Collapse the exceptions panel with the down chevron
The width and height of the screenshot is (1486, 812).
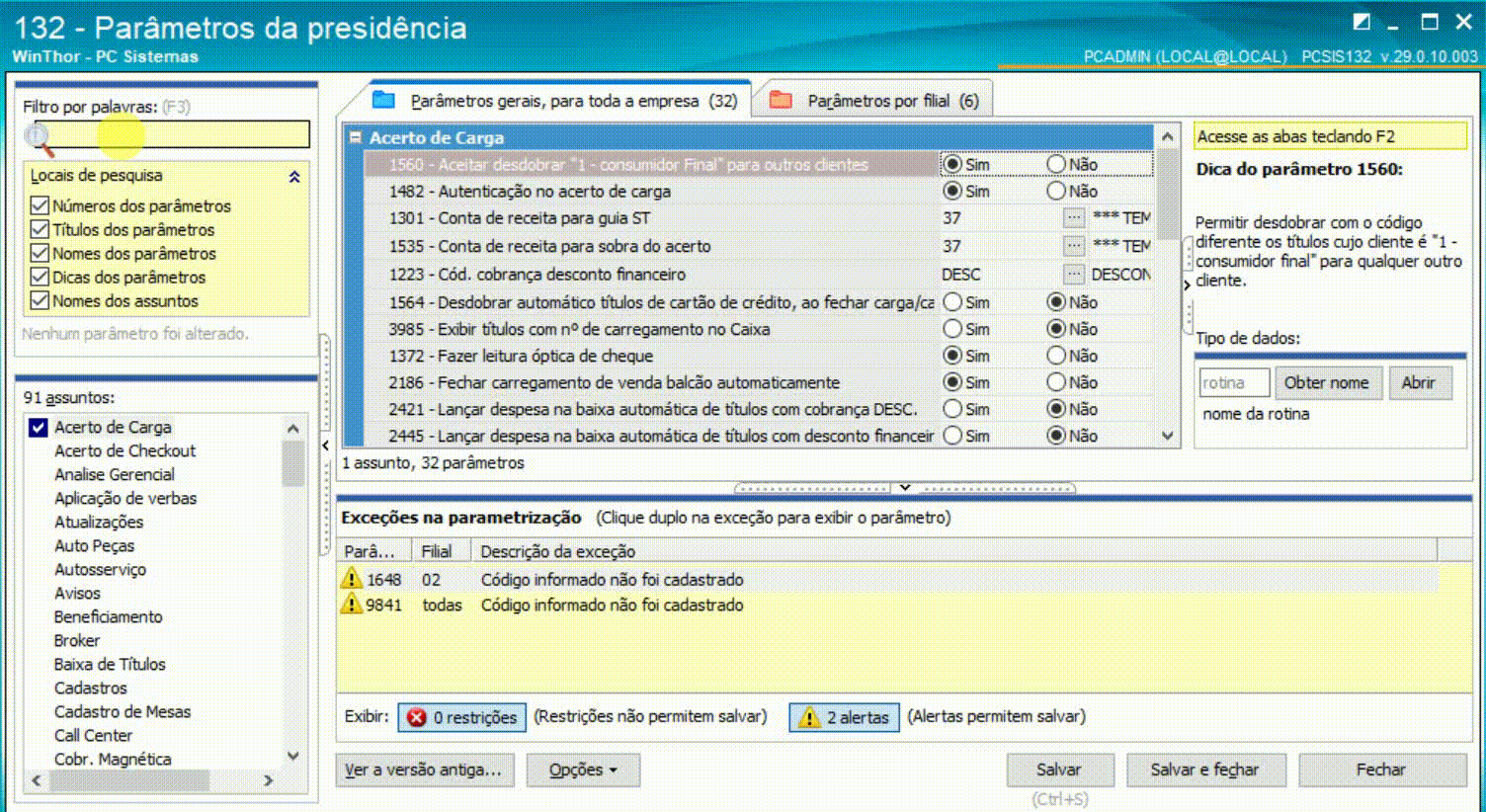[x=904, y=488]
